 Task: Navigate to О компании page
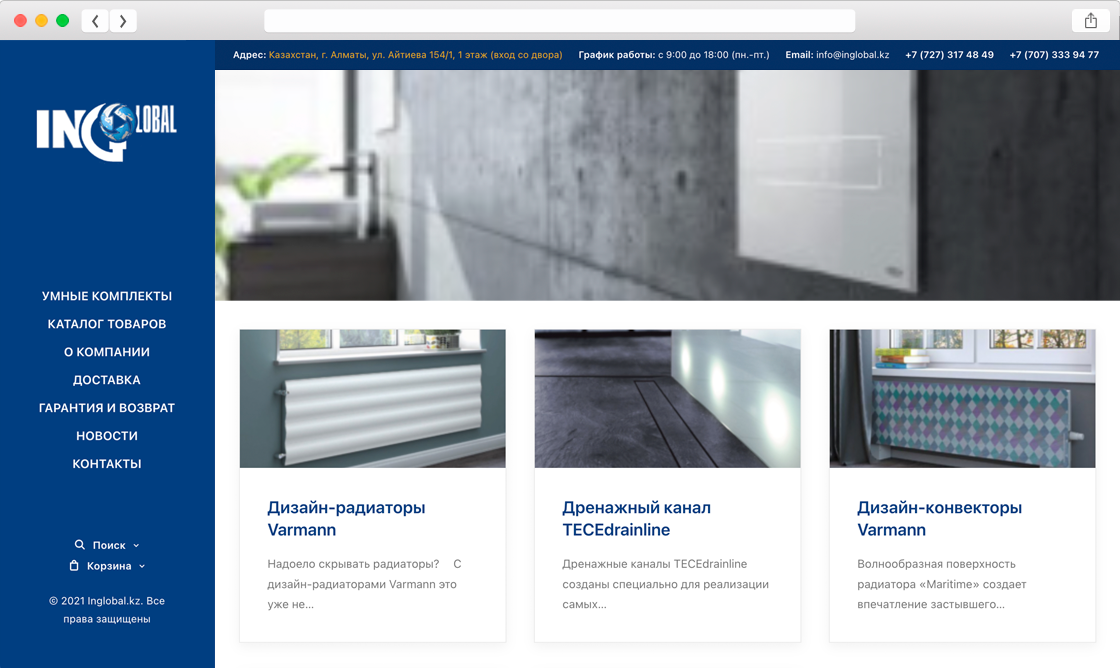(107, 352)
